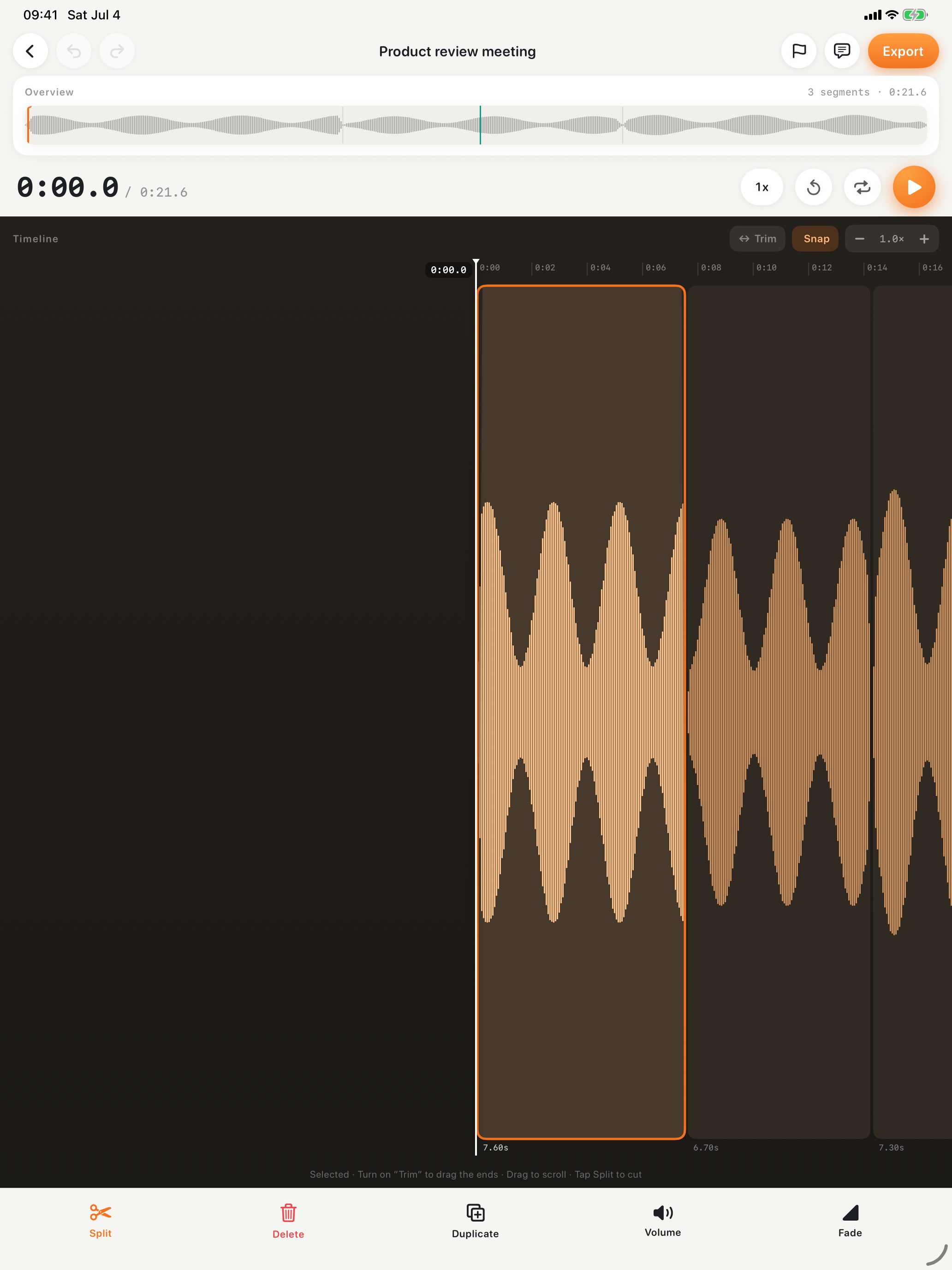Viewport: 952px width, 1270px height.
Task: Jump to the overview's first segment
Action: [x=185, y=125]
